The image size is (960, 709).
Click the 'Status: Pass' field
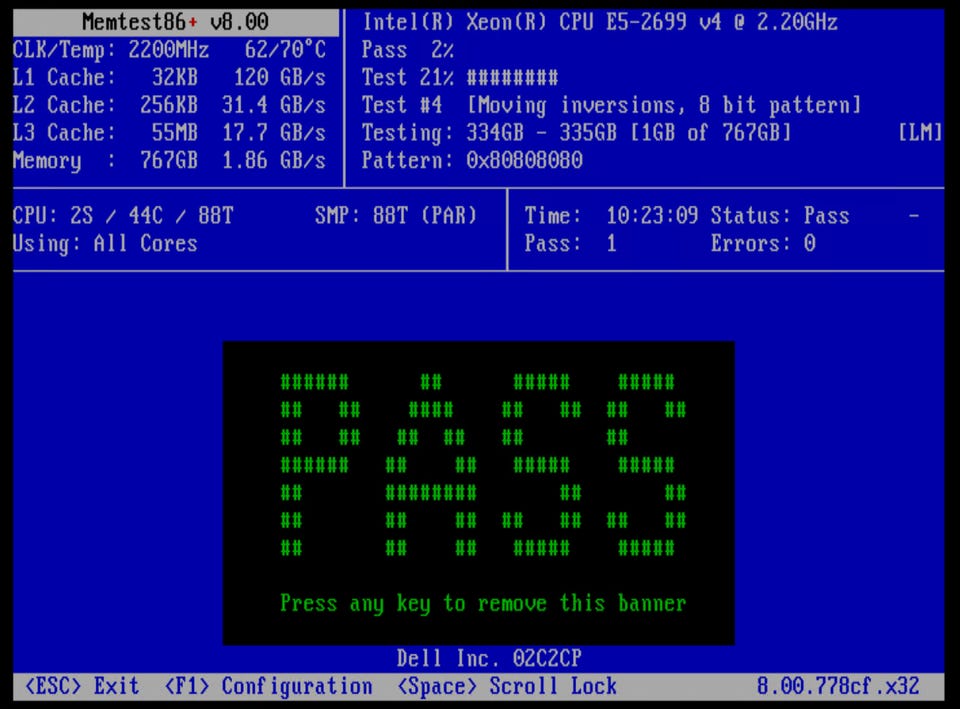point(780,216)
